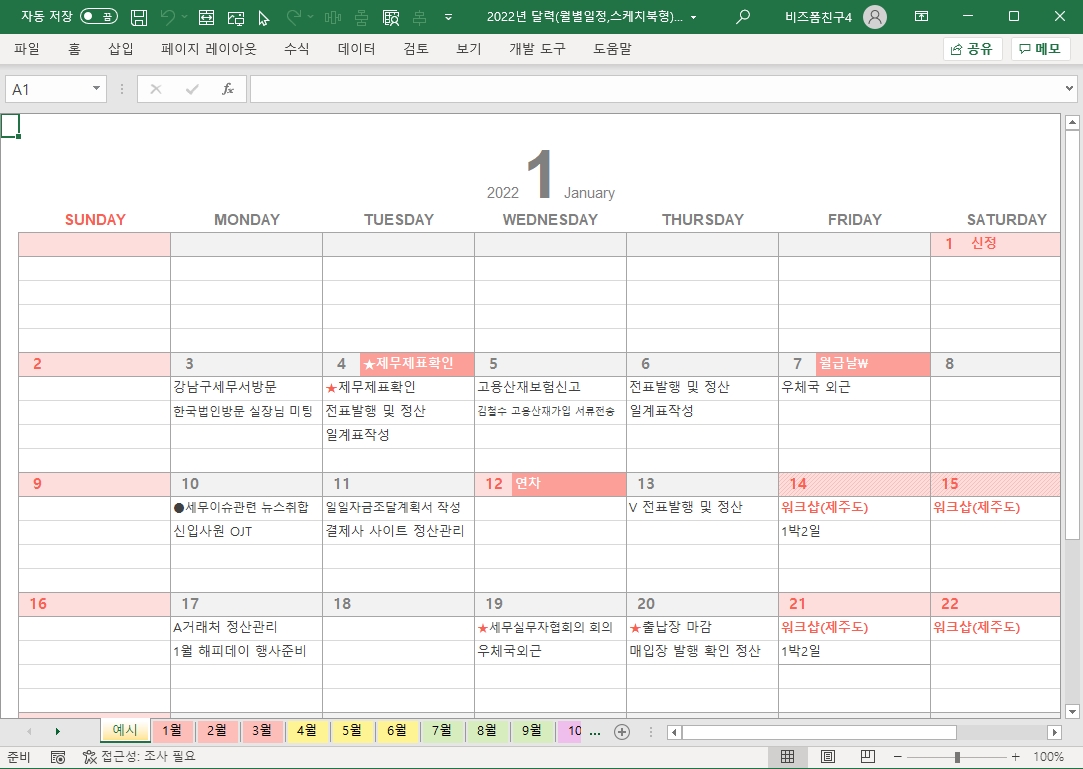Click the search magnifier icon

[743, 17]
